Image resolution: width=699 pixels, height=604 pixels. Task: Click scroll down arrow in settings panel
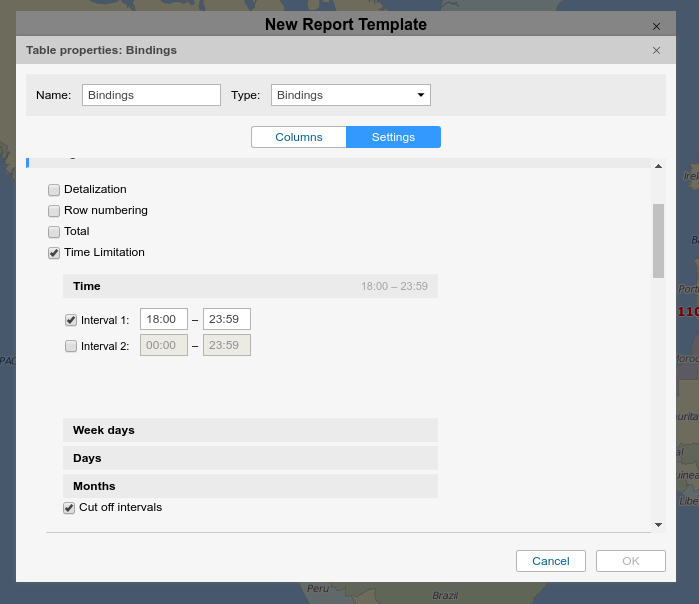pyautogui.click(x=658, y=524)
